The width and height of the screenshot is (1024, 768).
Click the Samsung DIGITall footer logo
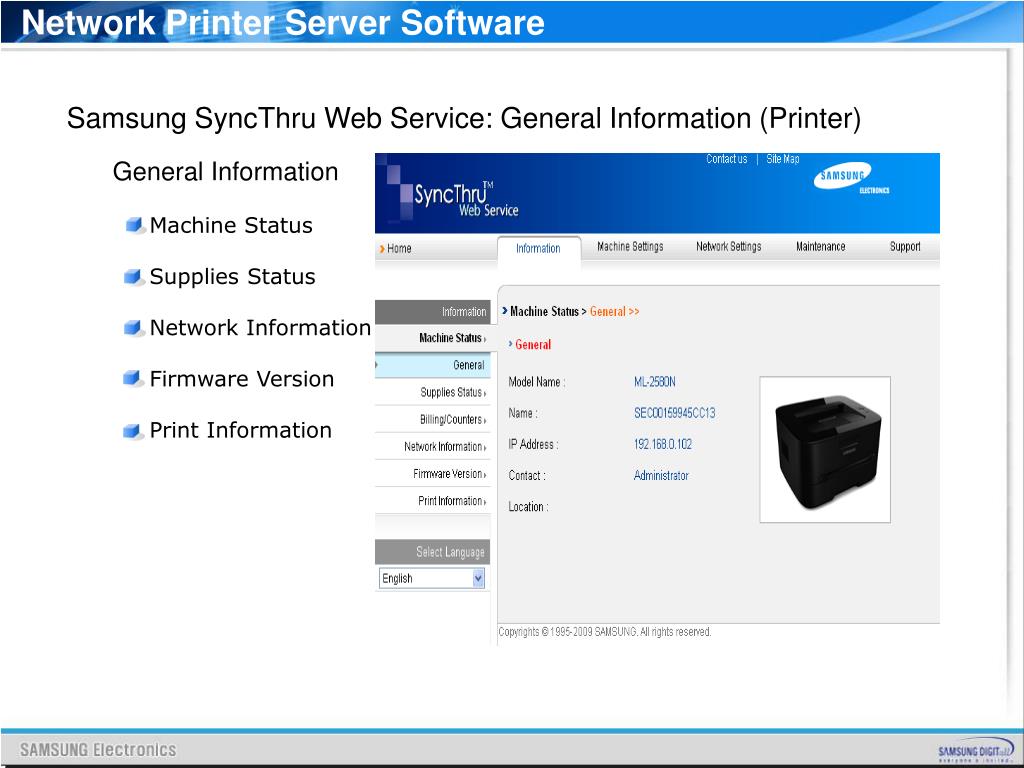pyautogui.click(x=976, y=750)
